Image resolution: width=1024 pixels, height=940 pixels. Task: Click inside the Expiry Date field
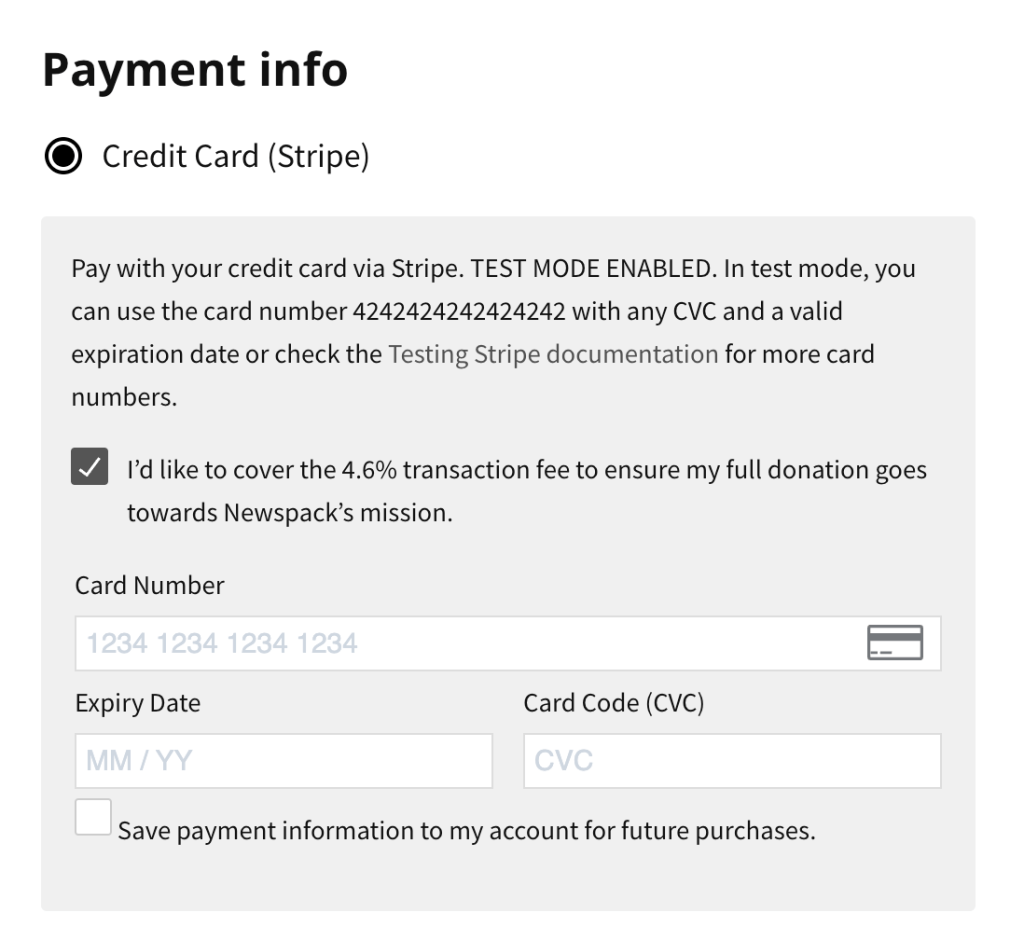point(283,760)
